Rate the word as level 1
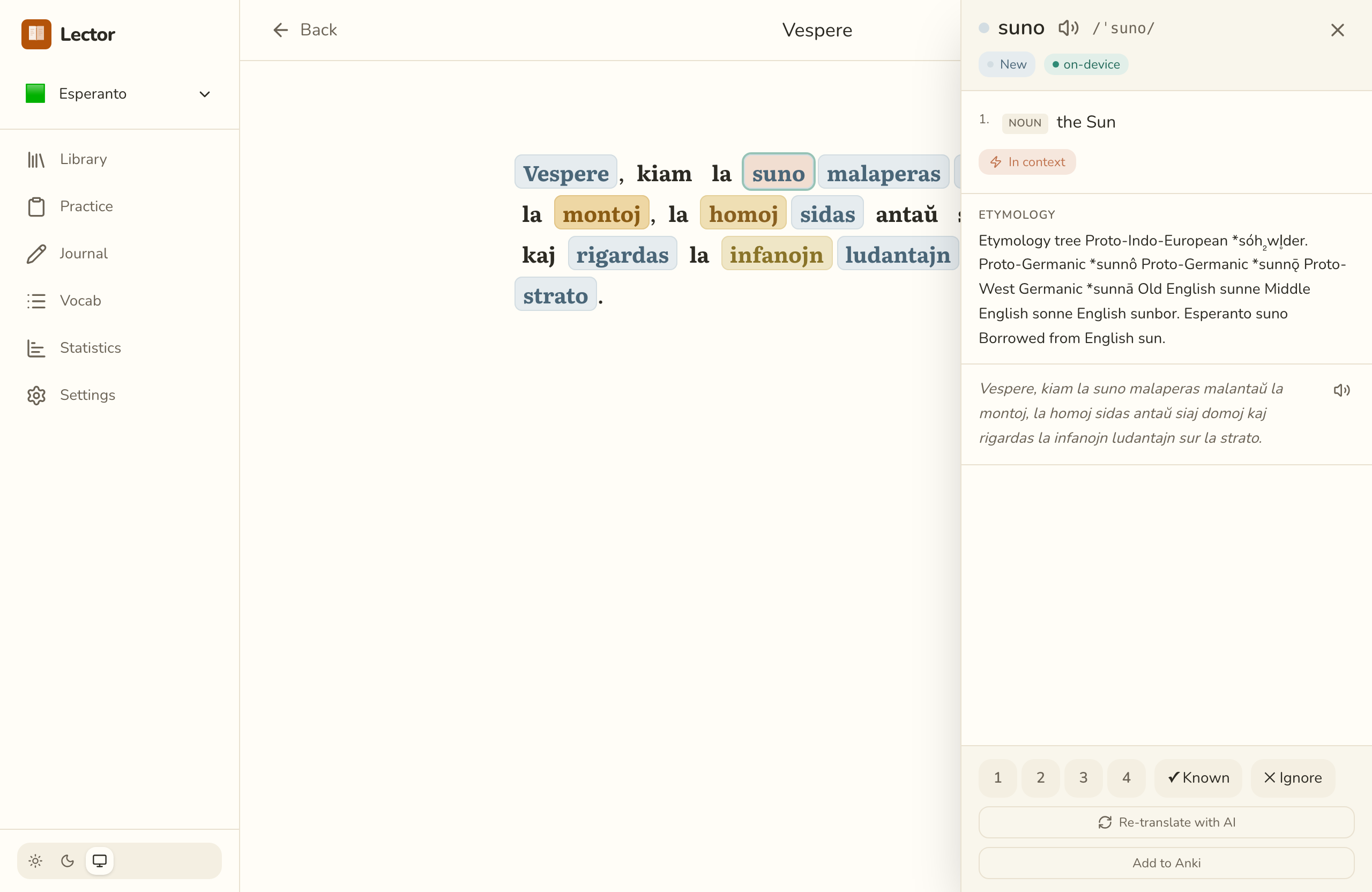The height and width of the screenshot is (892, 1372). pyautogui.click(x=997, y=778)
